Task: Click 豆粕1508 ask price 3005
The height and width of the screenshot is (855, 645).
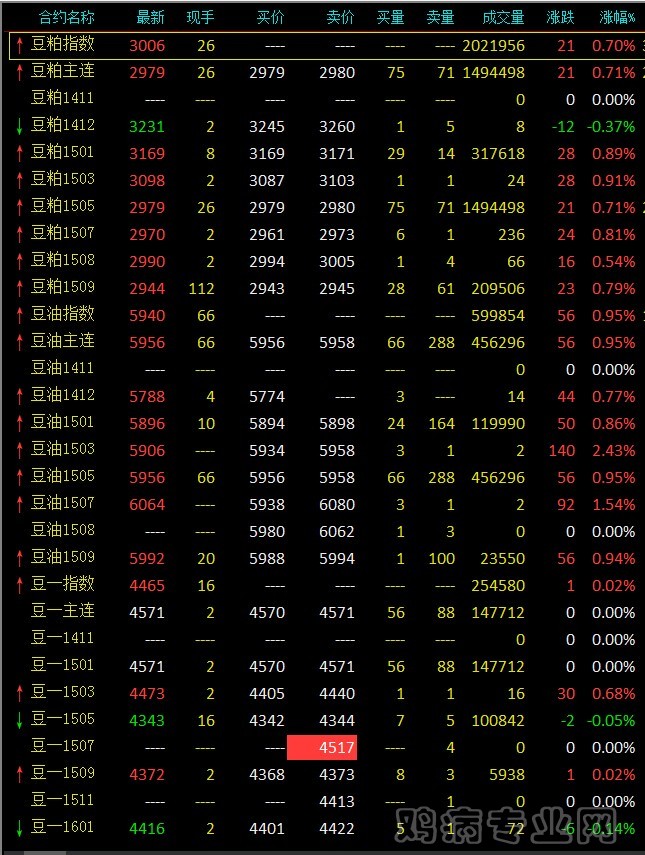Action: (337, 262)
